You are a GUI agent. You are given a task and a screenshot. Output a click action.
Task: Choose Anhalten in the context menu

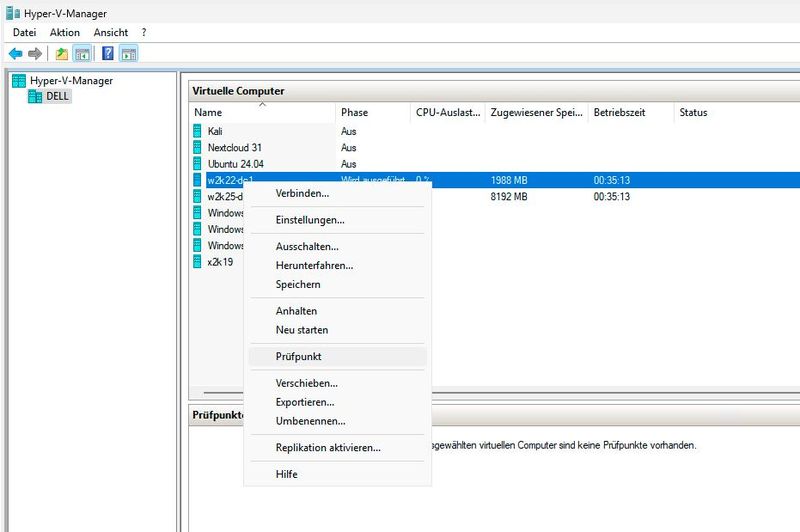tap(337, 311)
